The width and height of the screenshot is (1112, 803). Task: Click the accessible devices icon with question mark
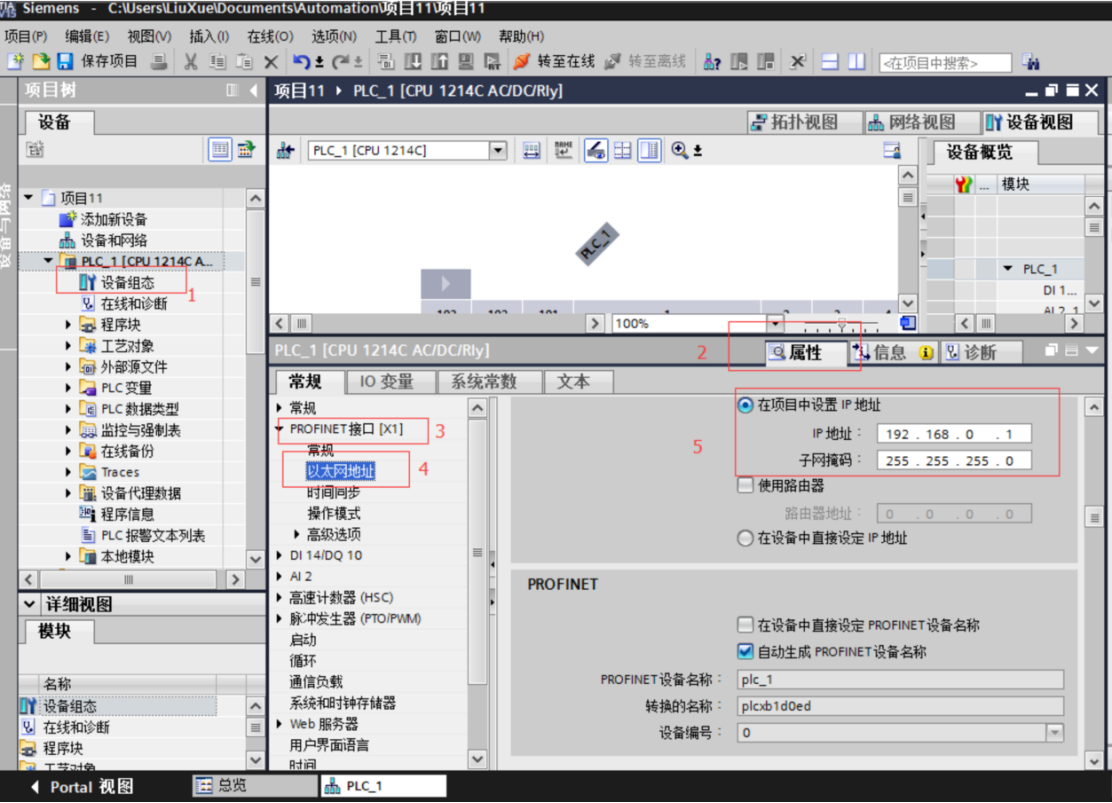click(x=712, y=62)
